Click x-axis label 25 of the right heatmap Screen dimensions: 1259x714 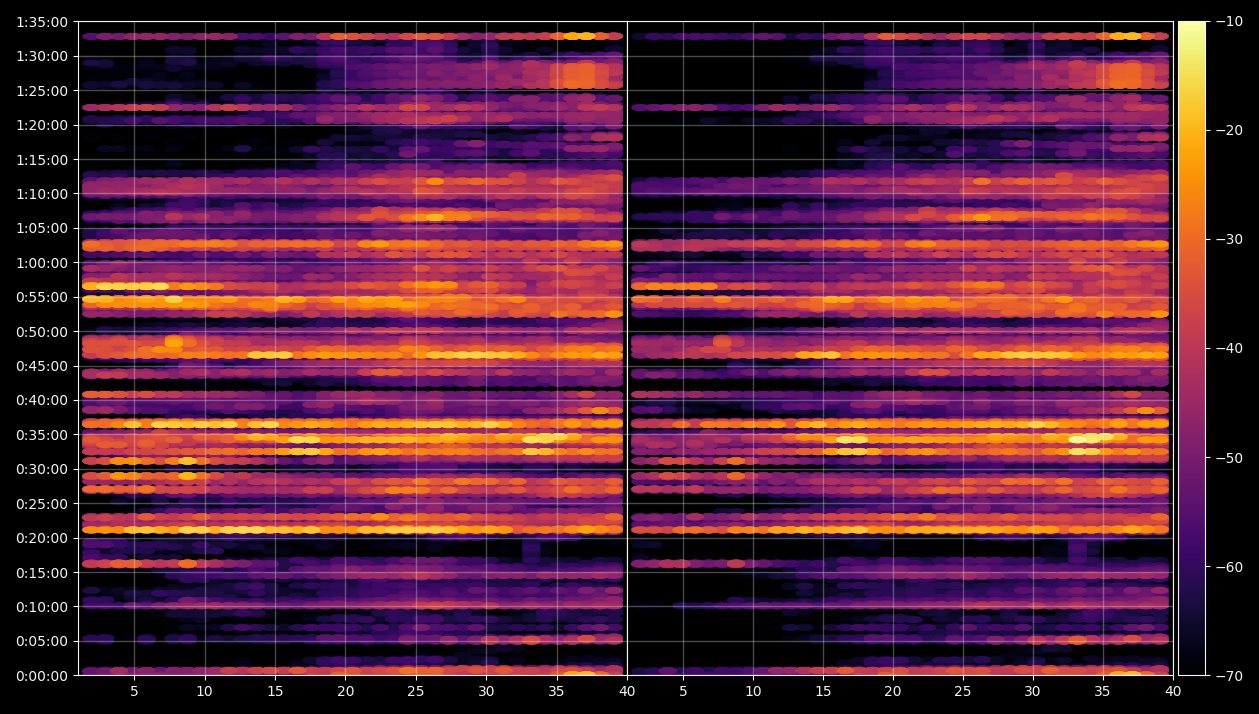click(x=963, y=691)
